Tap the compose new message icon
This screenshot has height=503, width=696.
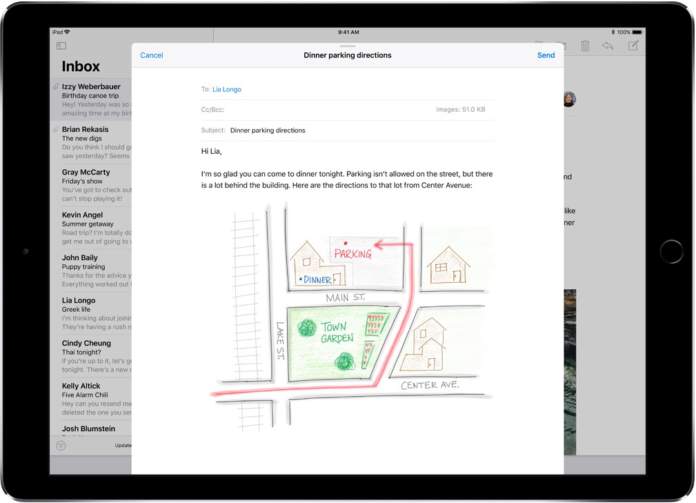(633, 46)
